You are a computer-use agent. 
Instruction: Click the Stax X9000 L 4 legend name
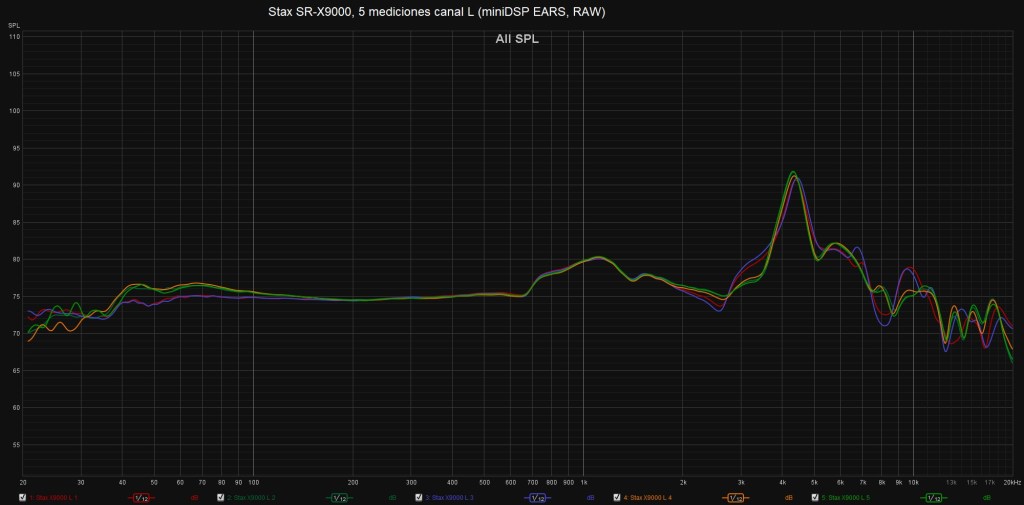648,497
